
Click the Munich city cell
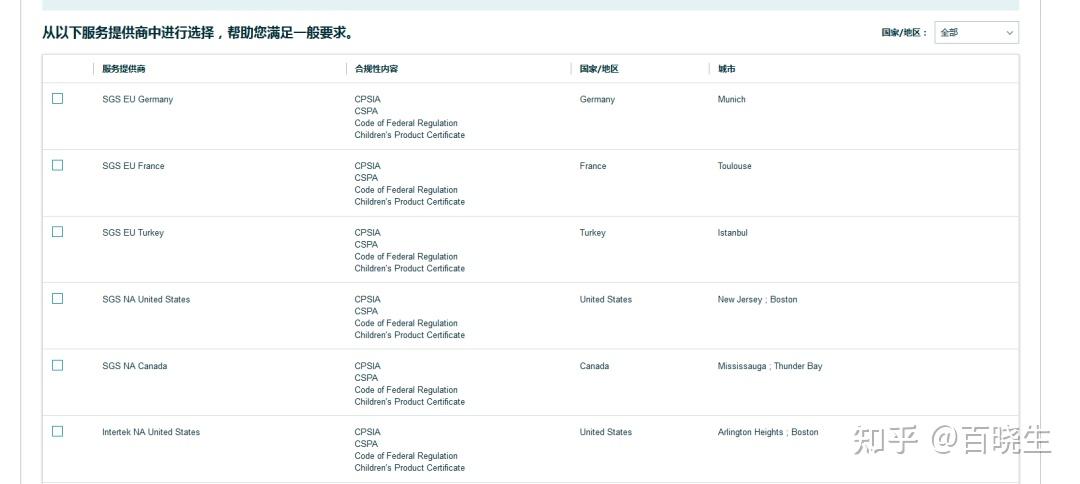(x=731, y=99)
